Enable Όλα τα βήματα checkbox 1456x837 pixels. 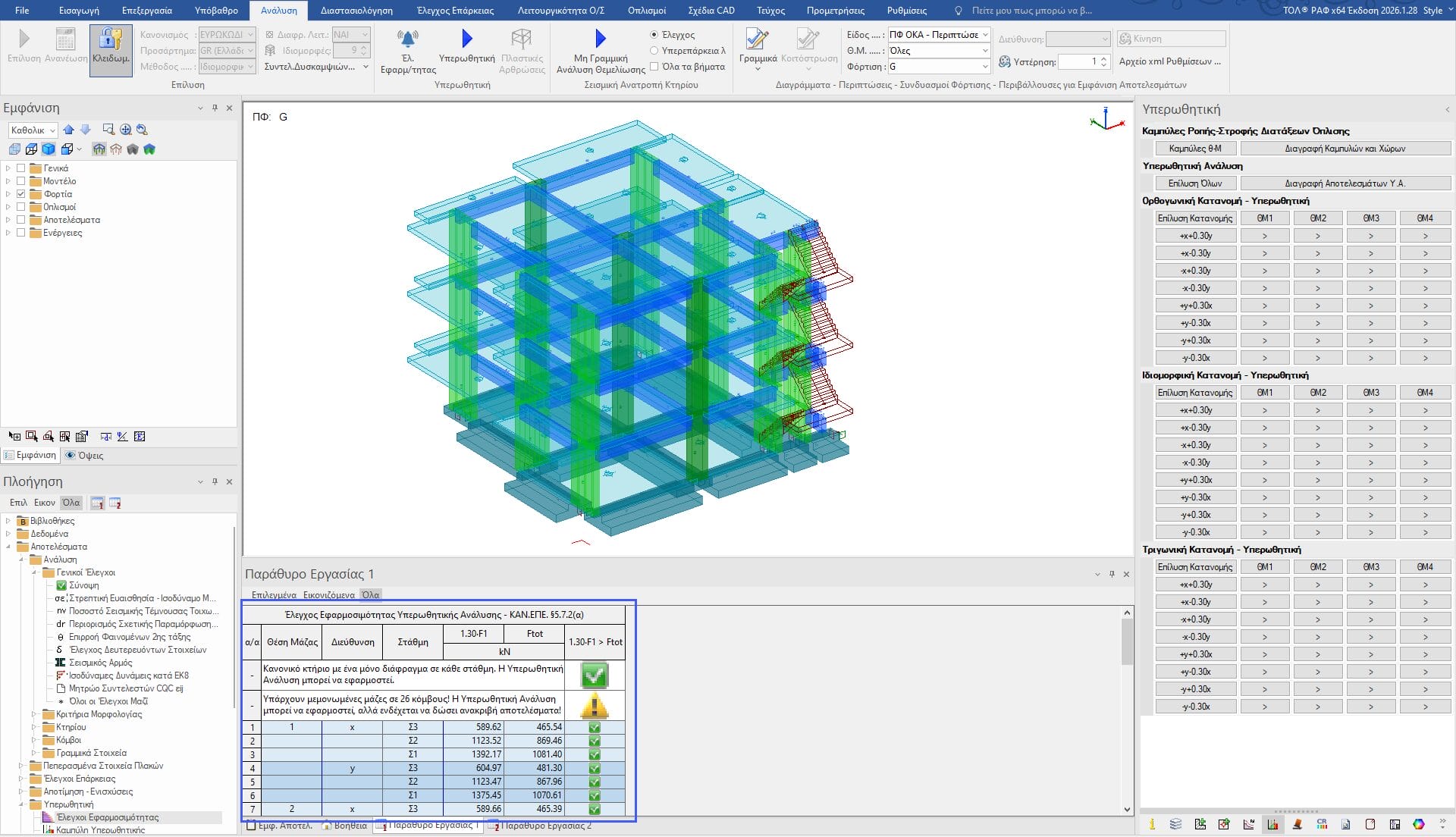coord(654,67)
